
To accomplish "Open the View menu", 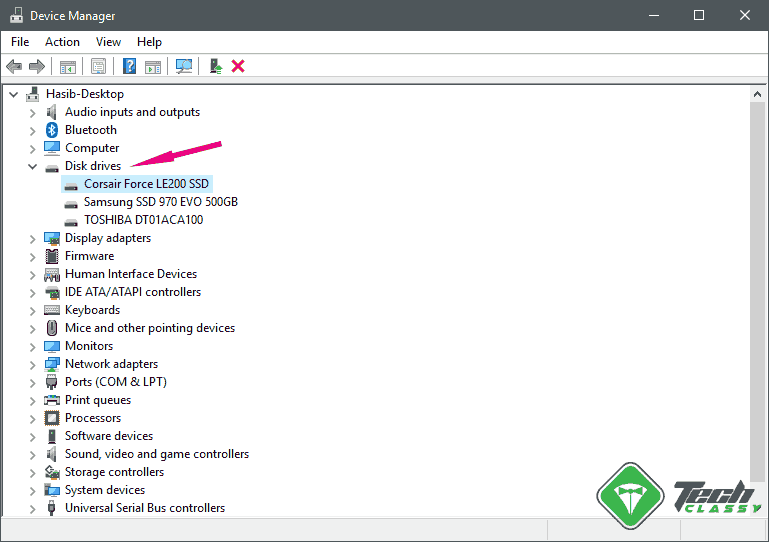I will click(108, 42).
